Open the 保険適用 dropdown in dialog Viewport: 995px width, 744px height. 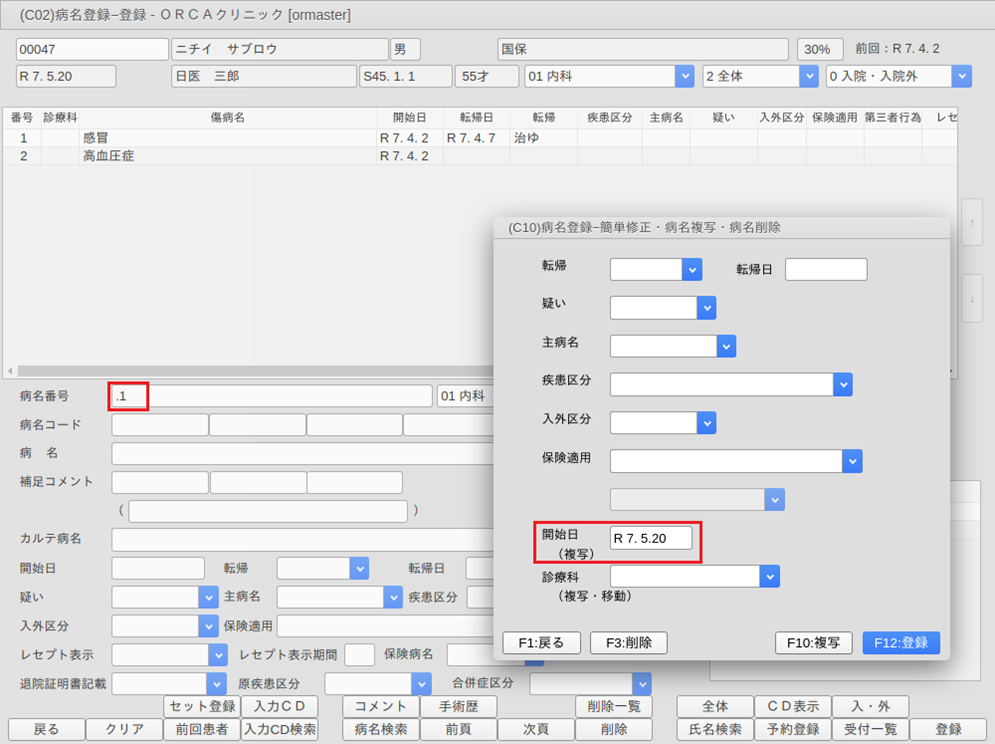click(x=852, y=460)
